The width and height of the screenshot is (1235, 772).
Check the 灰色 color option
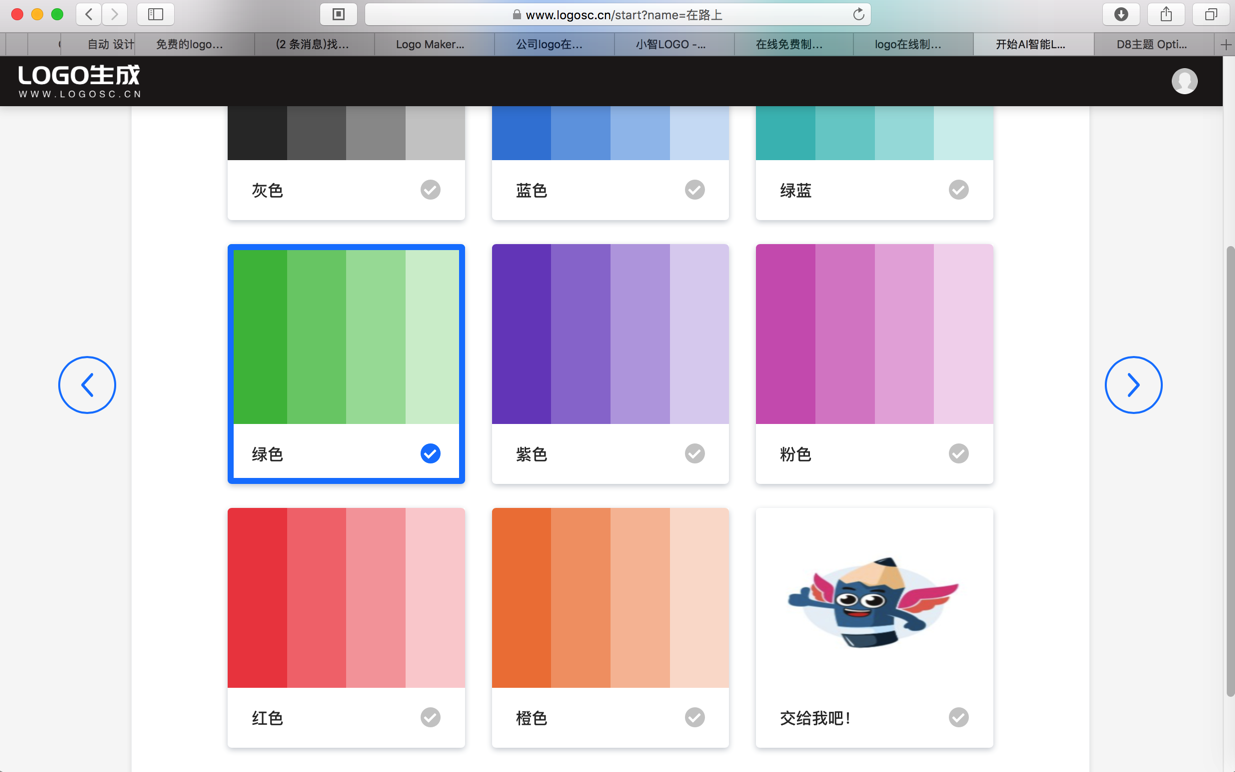(x=430, y=190)
